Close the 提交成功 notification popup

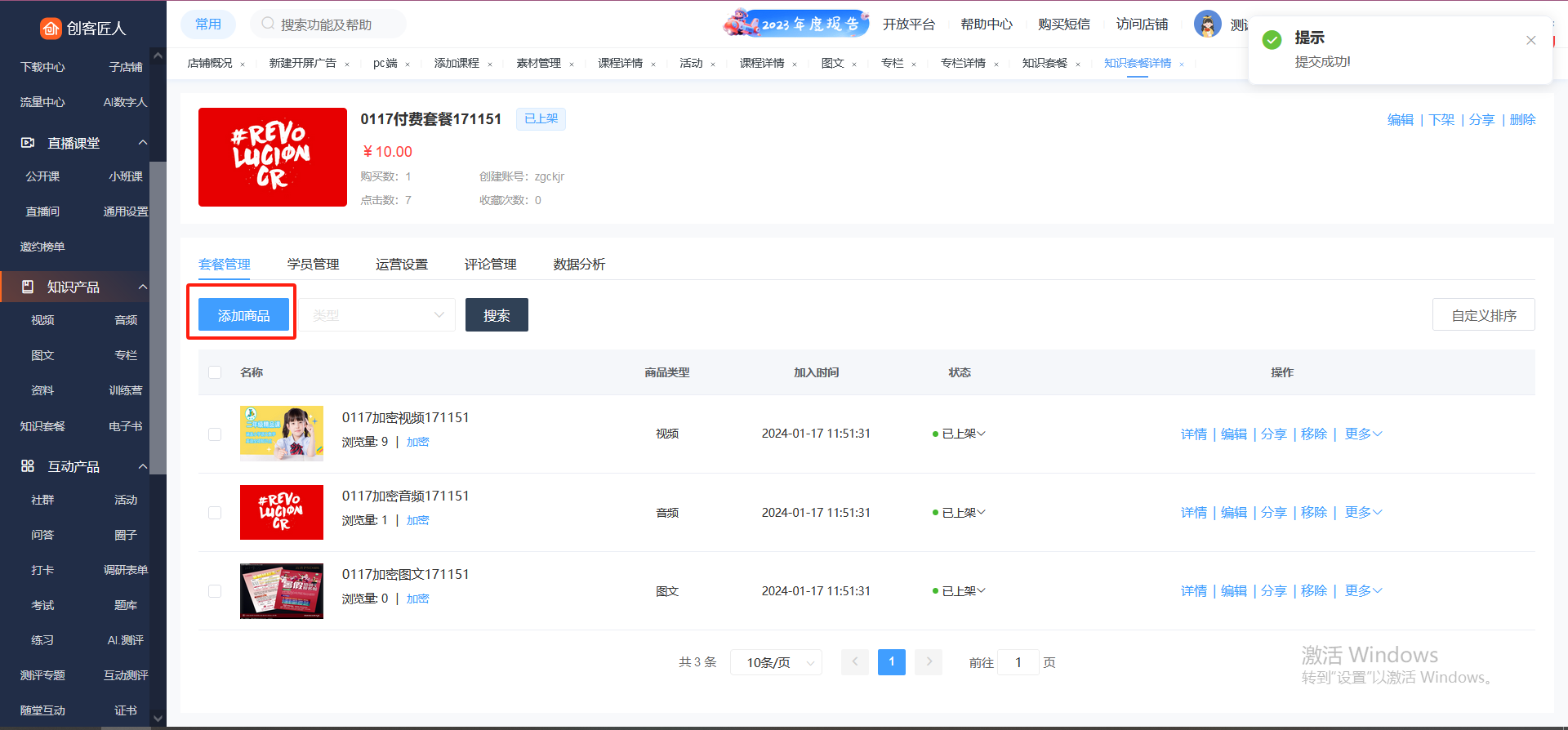(x=1530, y=41)
